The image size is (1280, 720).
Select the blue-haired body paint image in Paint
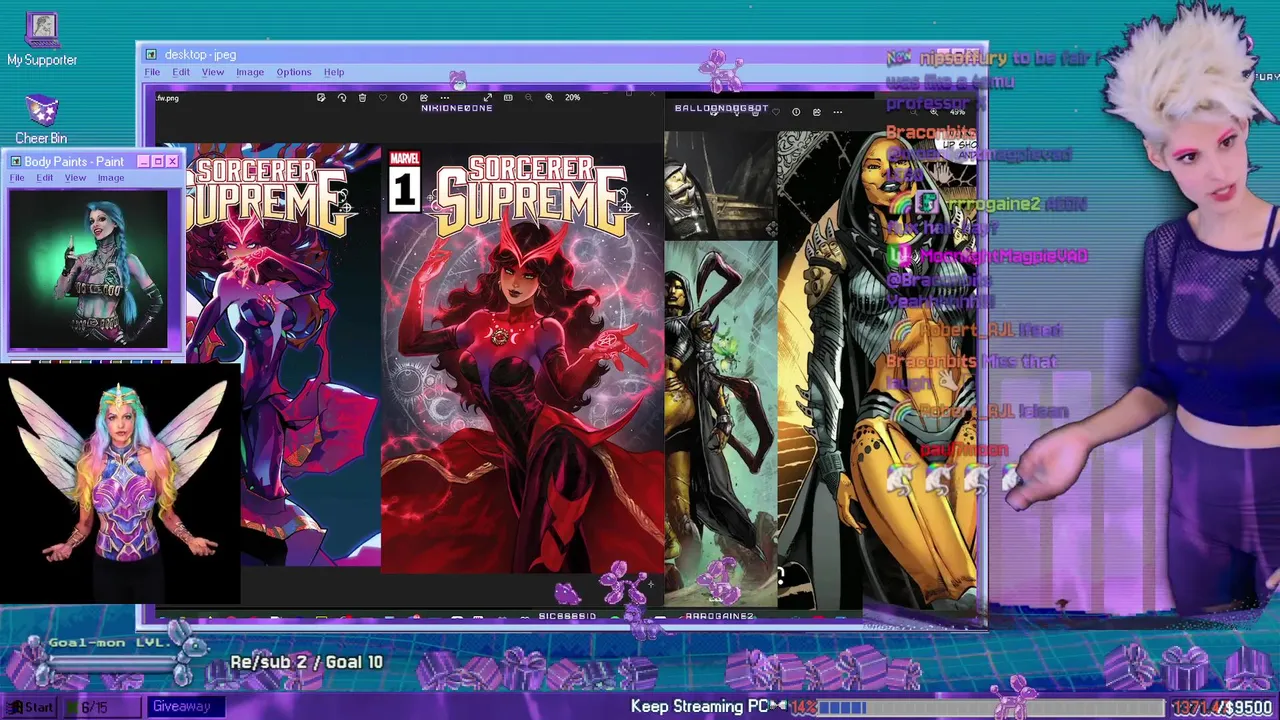(x=88, y=268)
